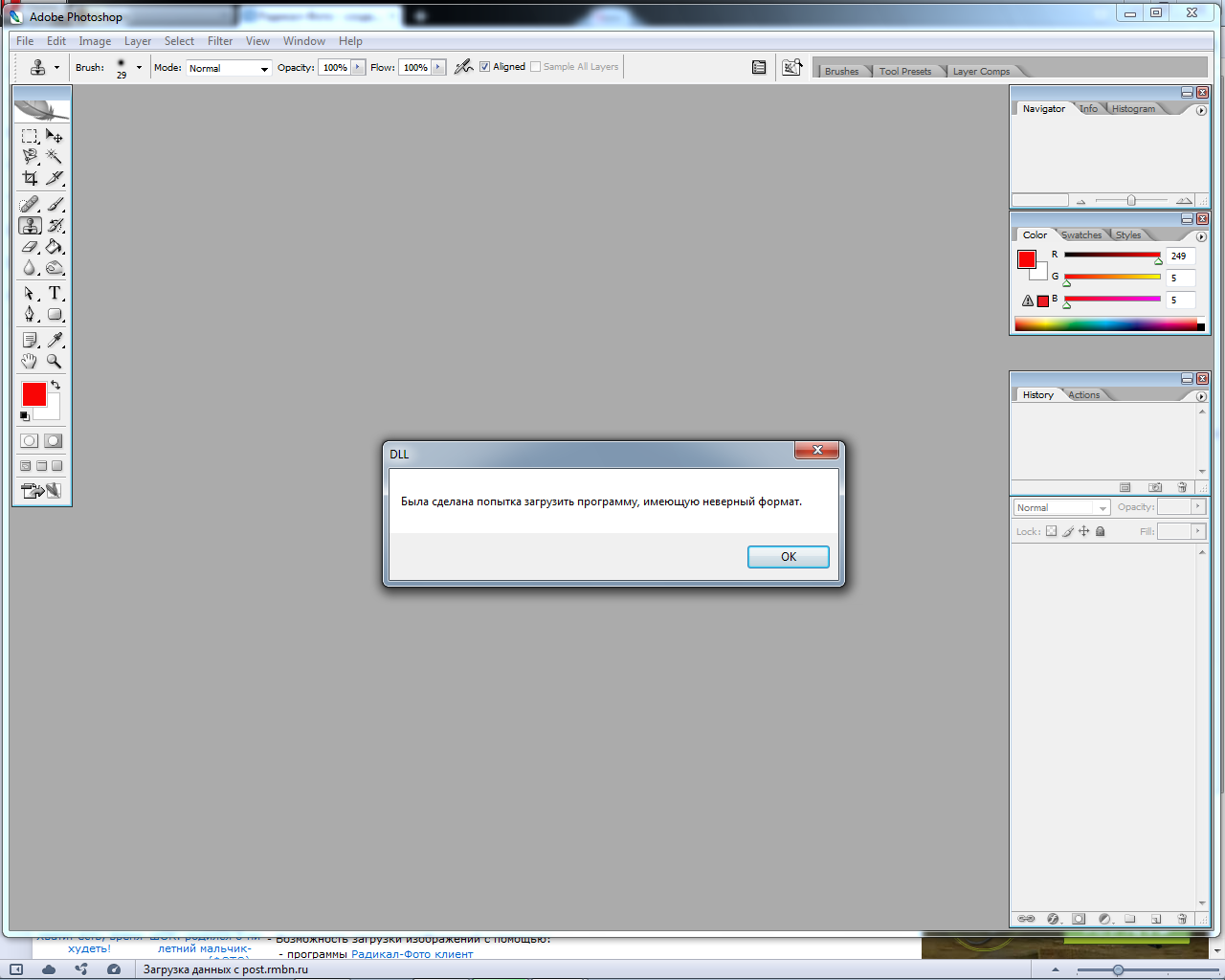The height and width of the screenshot is (980, 1225).
Task: Toggle Lock transparent pixels in Layers
Action: tap(1051, 531)
